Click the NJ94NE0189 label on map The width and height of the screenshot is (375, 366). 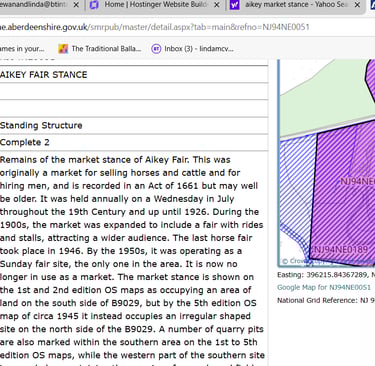(x=341, y=250)
